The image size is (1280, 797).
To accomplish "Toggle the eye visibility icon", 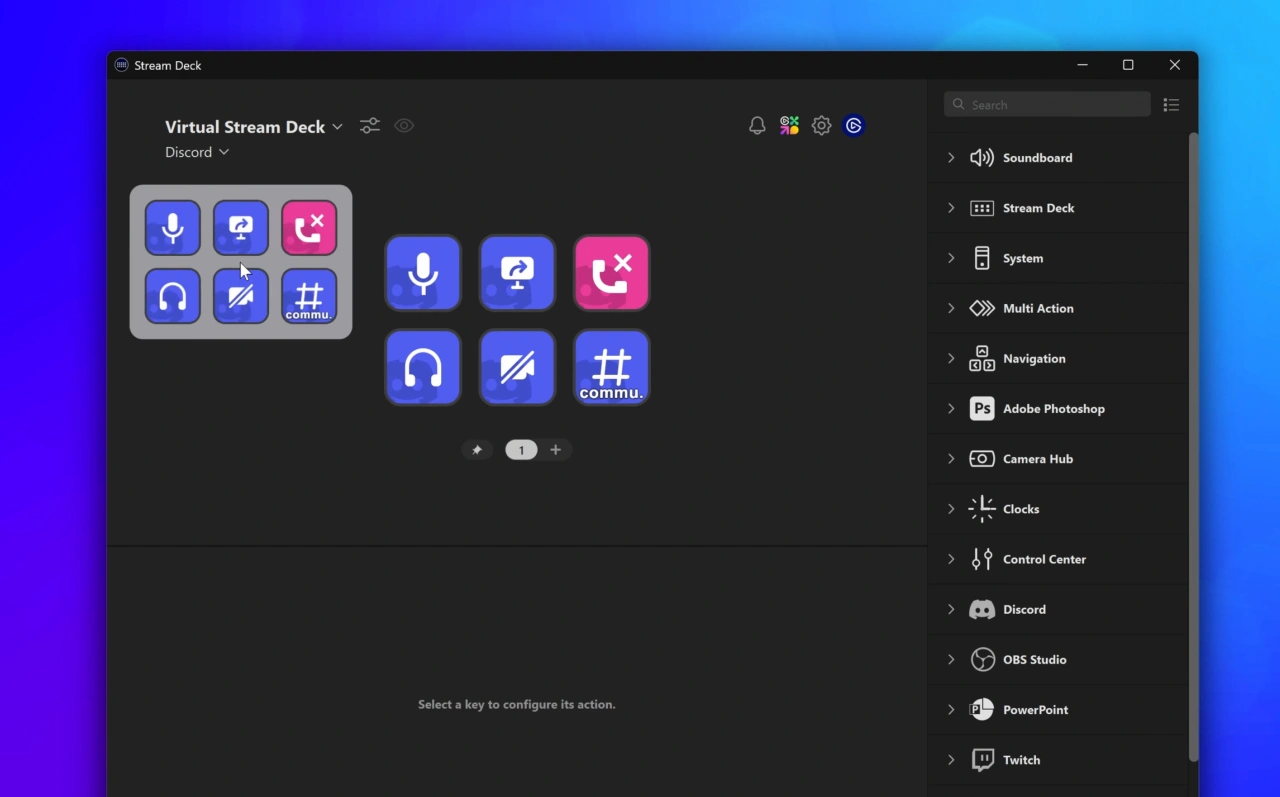I will coord(404,126).
